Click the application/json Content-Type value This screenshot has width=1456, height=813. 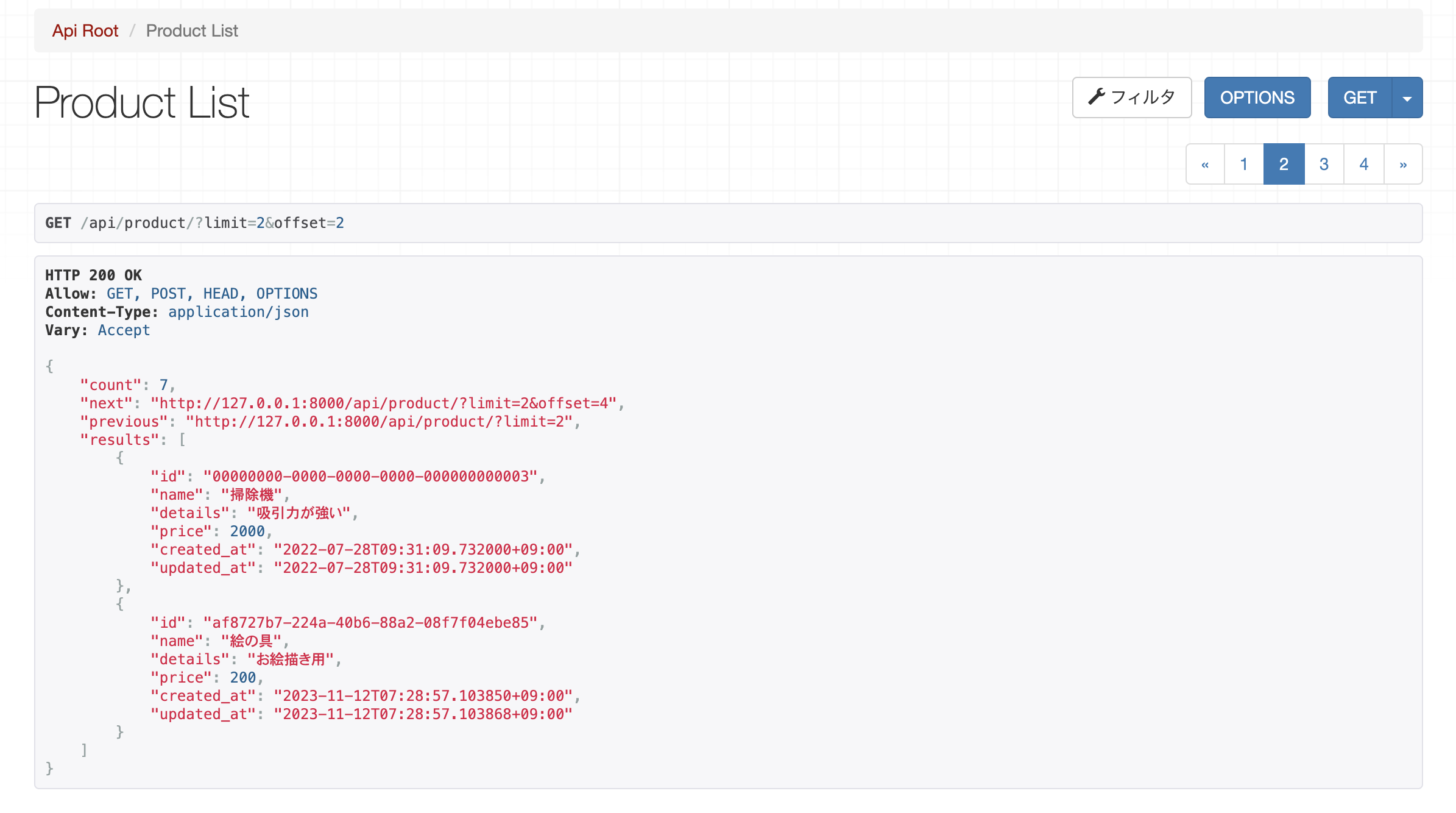pos(238,312)
